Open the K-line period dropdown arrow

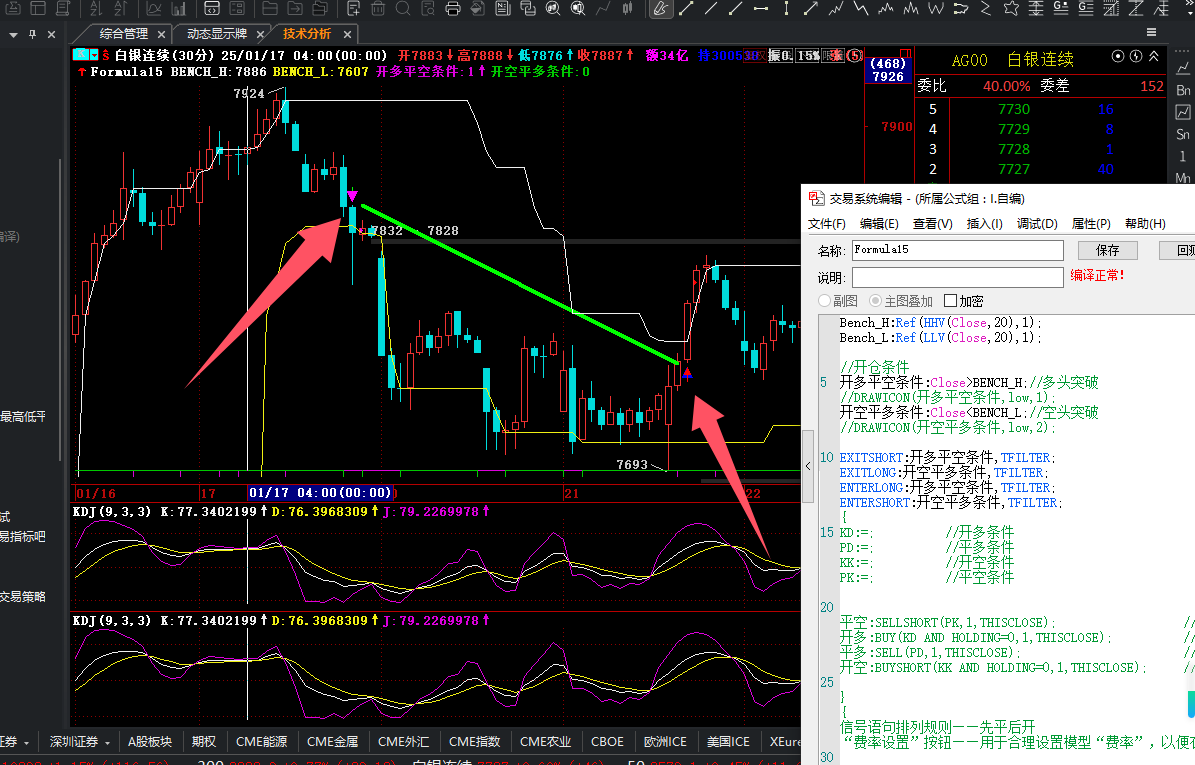[94, 55]
